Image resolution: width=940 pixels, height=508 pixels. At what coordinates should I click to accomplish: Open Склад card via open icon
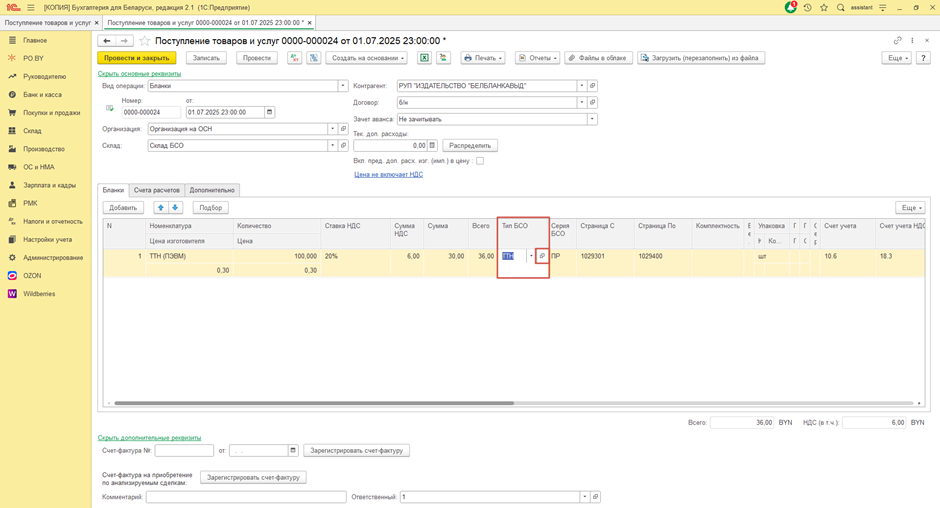pyautogui.click(x=344, y=146)
